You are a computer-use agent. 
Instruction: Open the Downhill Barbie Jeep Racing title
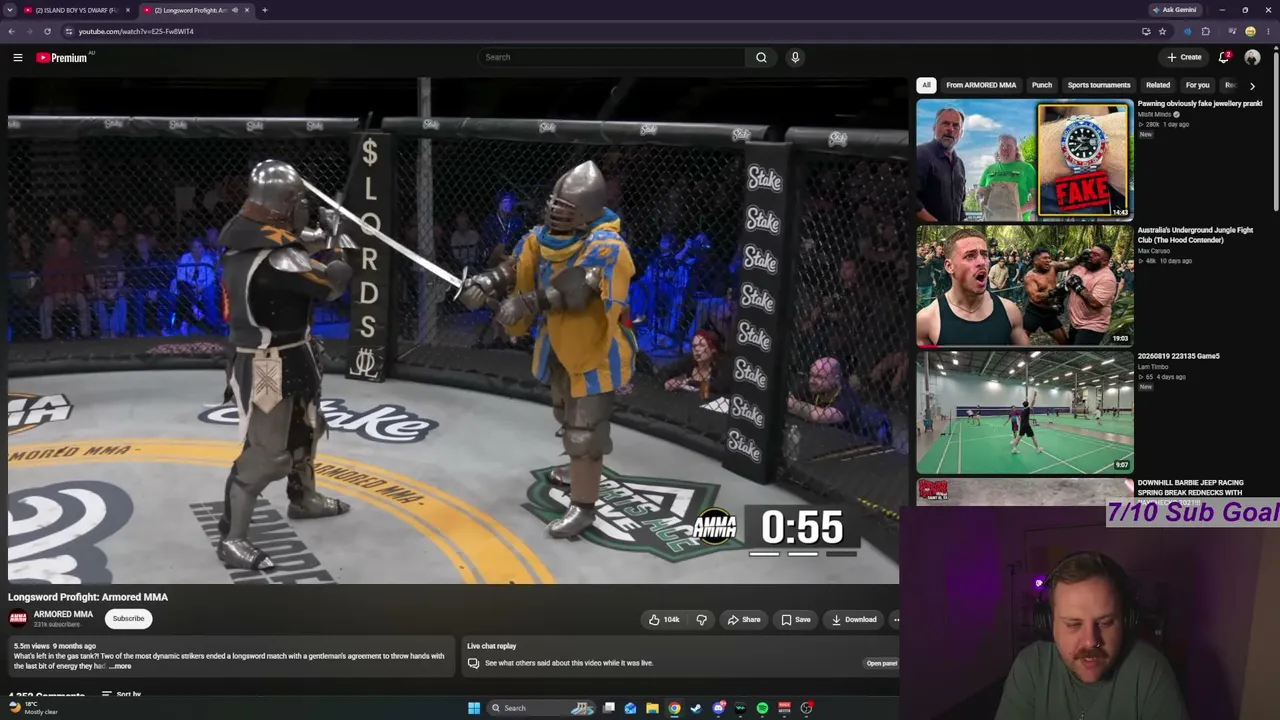(x=1190, y=488)
